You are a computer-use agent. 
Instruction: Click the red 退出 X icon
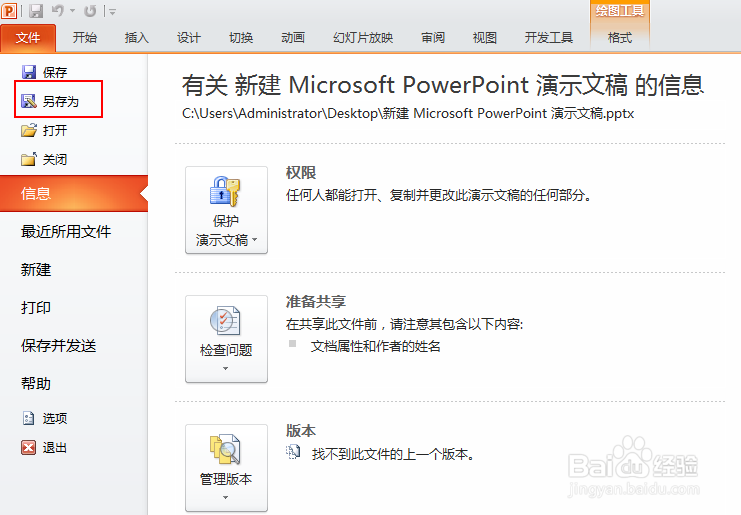pyautogui.click(x=29, y=447)
